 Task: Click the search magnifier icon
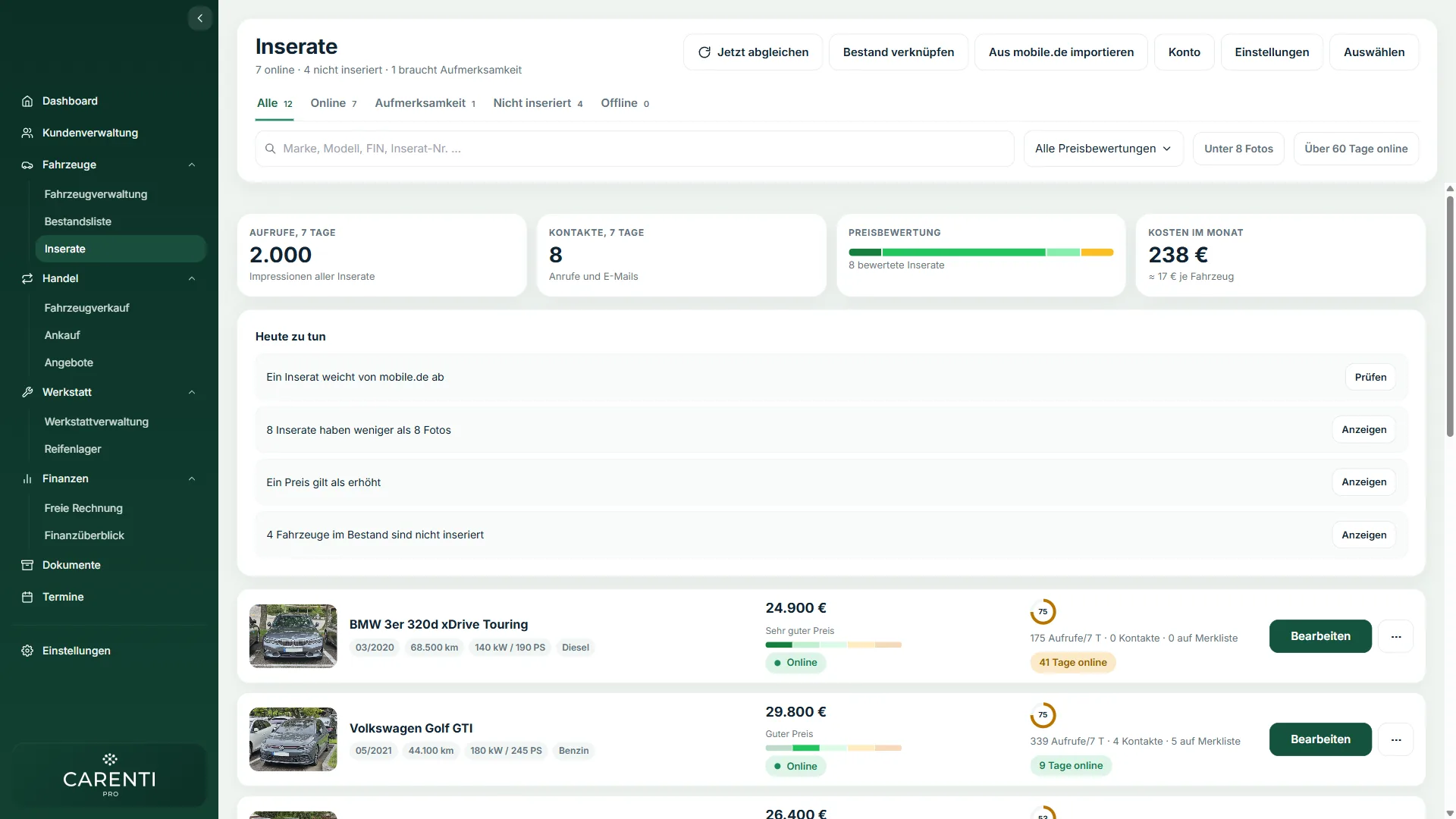click(x=270, y=149)
